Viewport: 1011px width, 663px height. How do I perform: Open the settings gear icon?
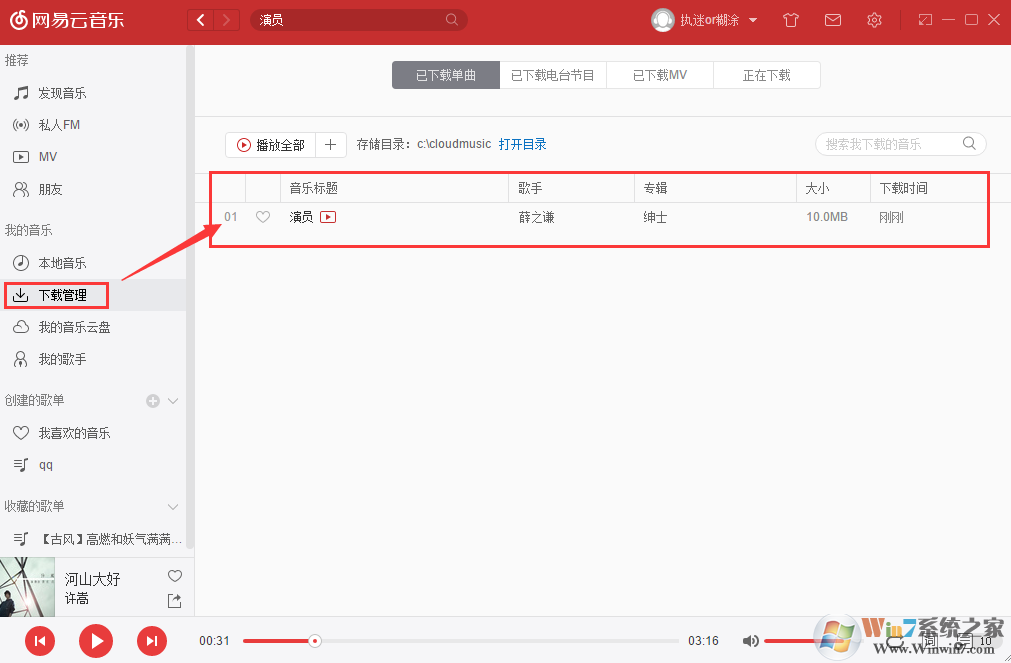pyautogui.click(x=874, y=19)
